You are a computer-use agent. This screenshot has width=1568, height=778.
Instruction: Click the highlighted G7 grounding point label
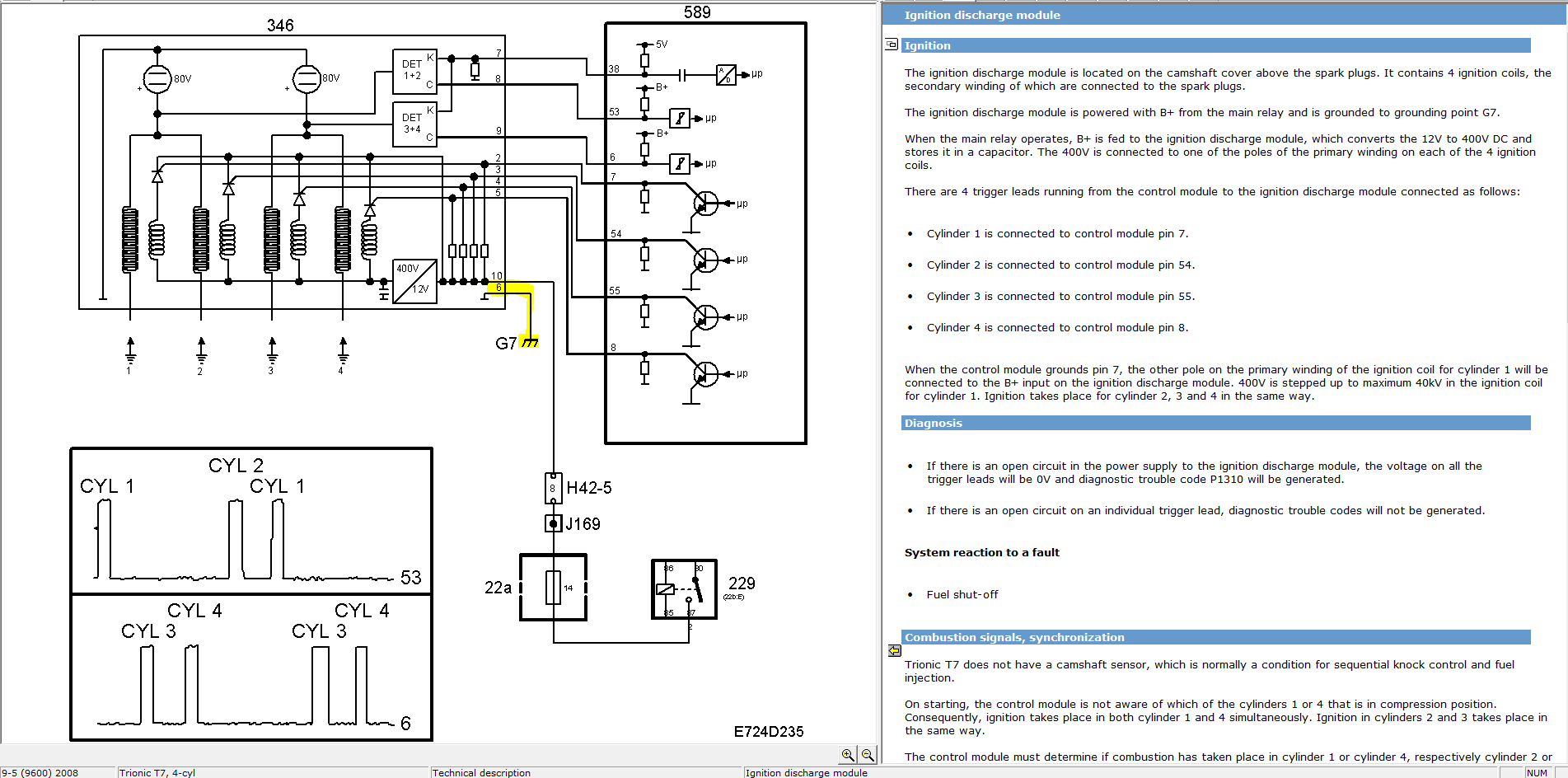(506, 343)
